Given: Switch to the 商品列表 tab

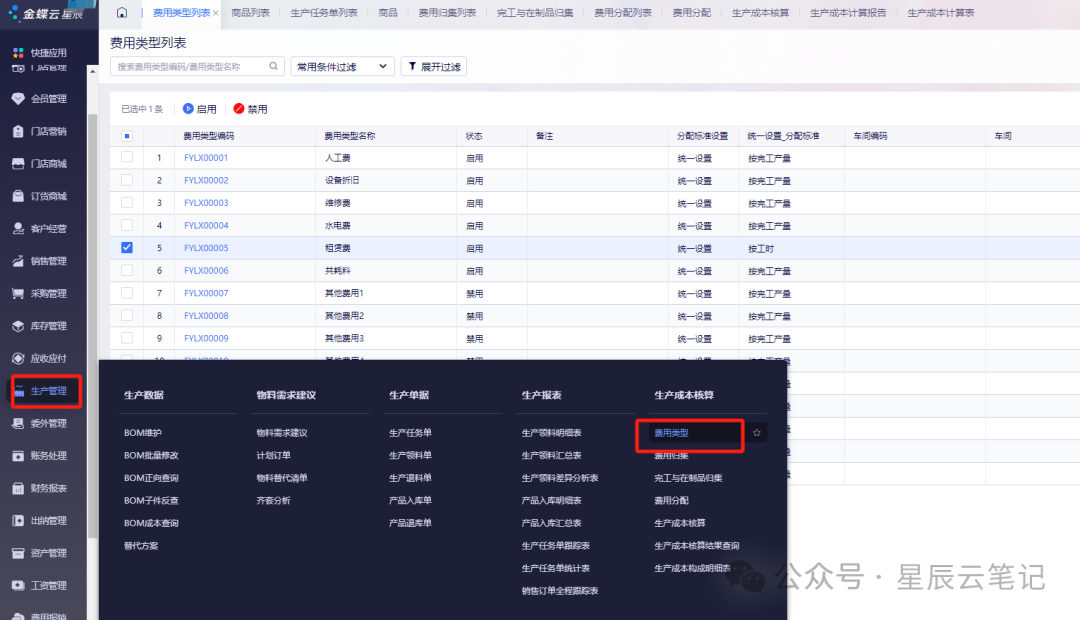Looking at the screenshot, I should coord(250,12).
